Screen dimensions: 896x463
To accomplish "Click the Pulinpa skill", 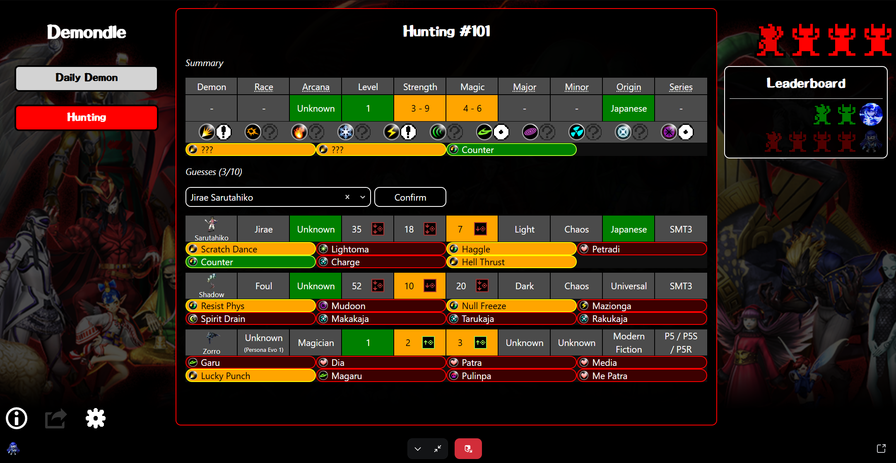I will click(x=511, y=376).
